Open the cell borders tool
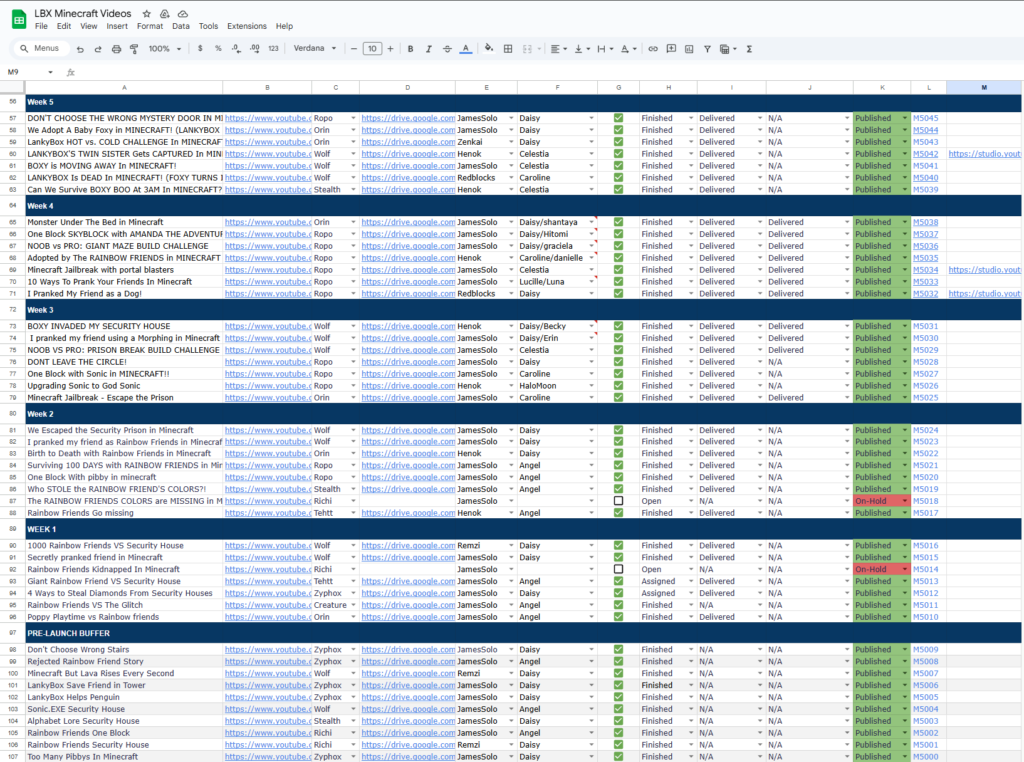This screenshot has height=762, width=1024. [508, 48]
